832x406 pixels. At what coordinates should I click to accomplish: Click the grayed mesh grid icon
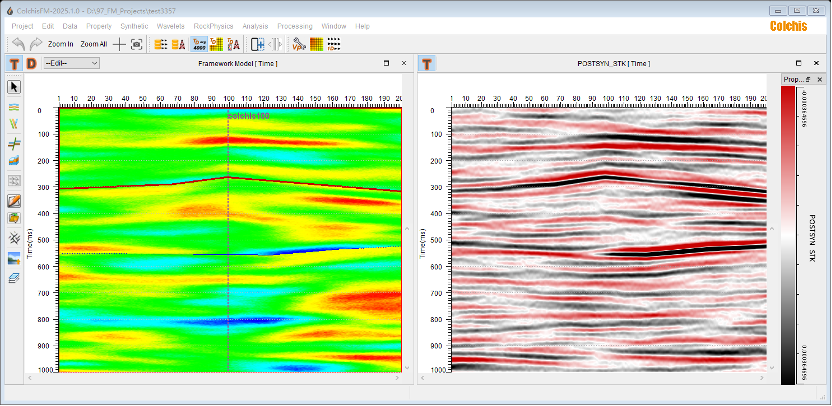(14, 181)
